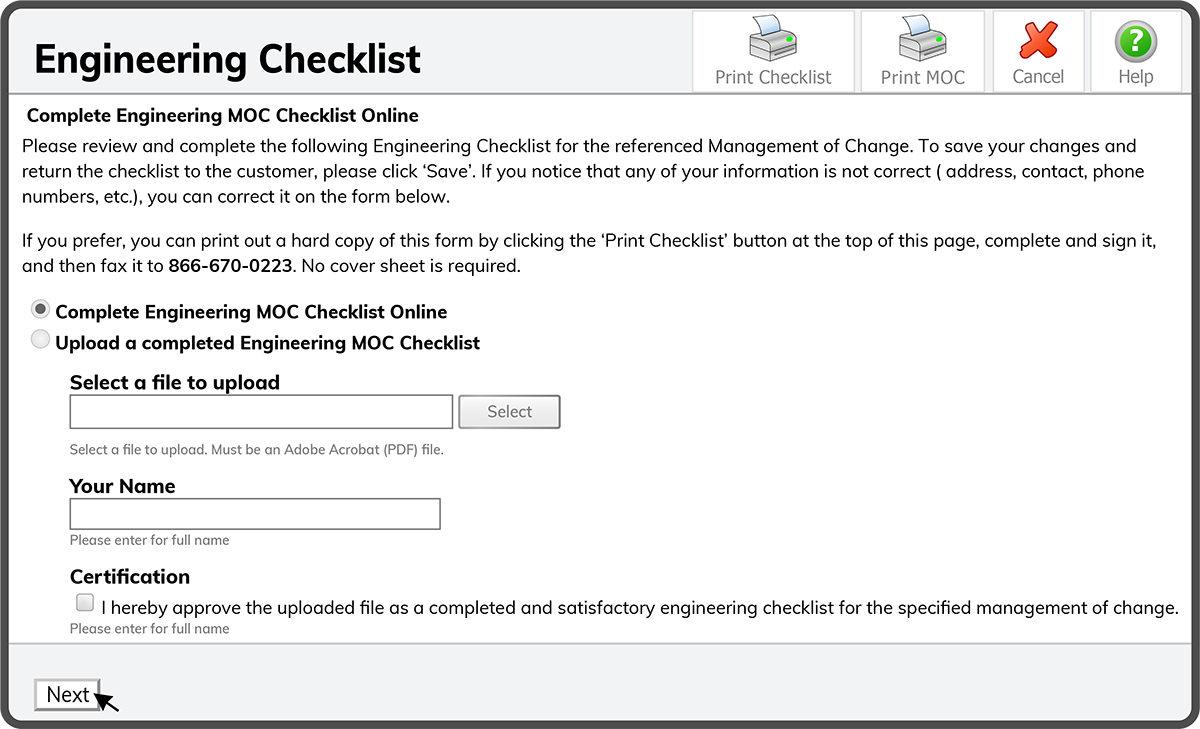
Task: Click Next to continue the MOC process
Action: click(x=67, y=694)
